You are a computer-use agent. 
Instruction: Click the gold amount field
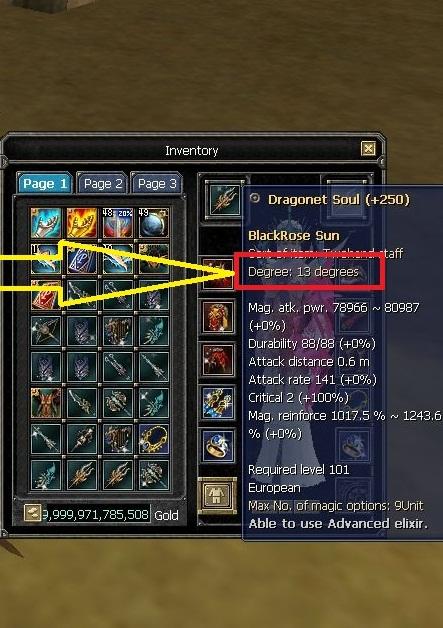[x=96, y=514]
